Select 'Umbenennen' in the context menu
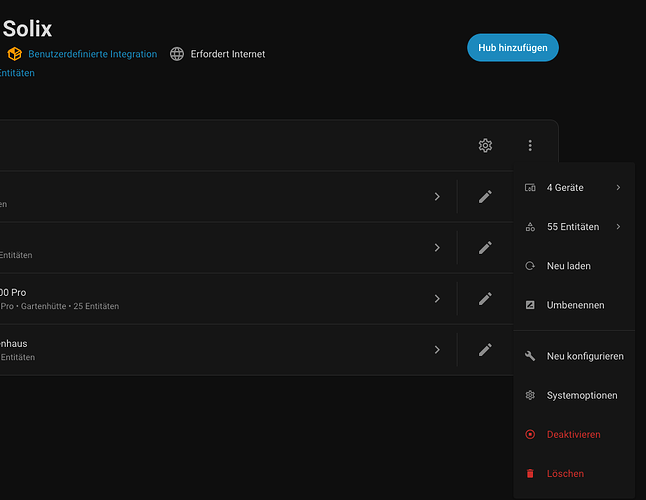The image size is (646, 500). 575,305
